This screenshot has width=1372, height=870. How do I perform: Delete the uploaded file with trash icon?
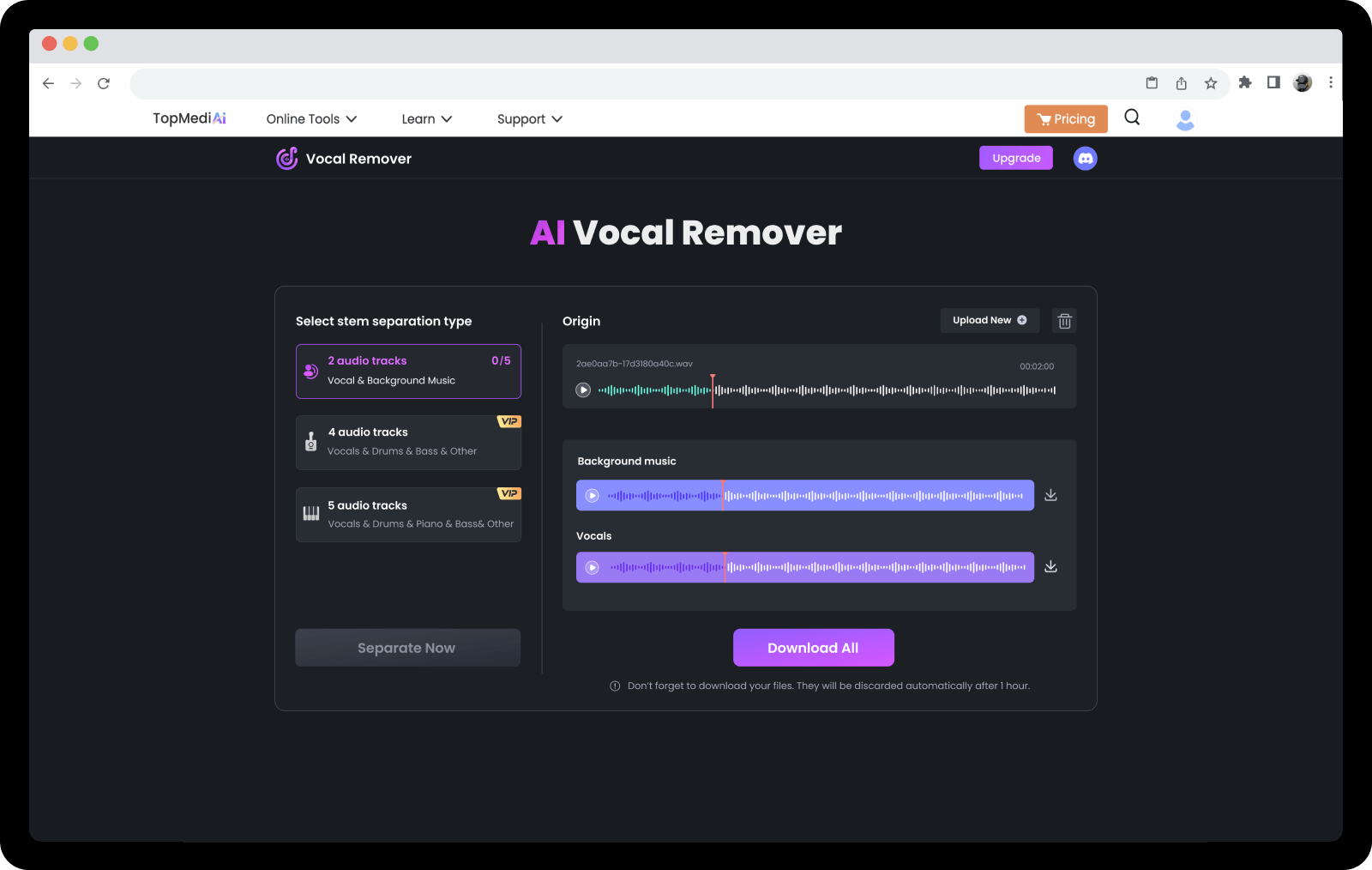pyautogui.click(x=1064, y=321)
